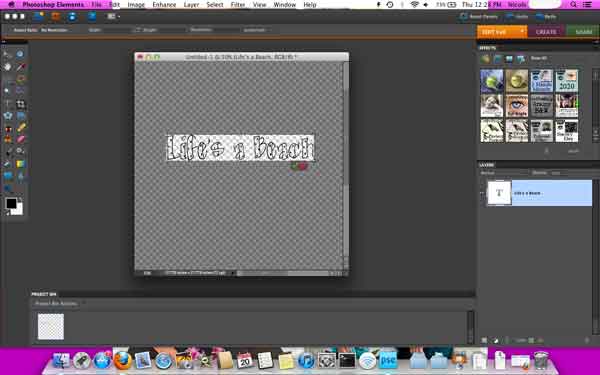Toggle visibility of Life's a Beach layer
Viewport: 600px width, 375px height.
pyautogui.click(x=482, y=193)
